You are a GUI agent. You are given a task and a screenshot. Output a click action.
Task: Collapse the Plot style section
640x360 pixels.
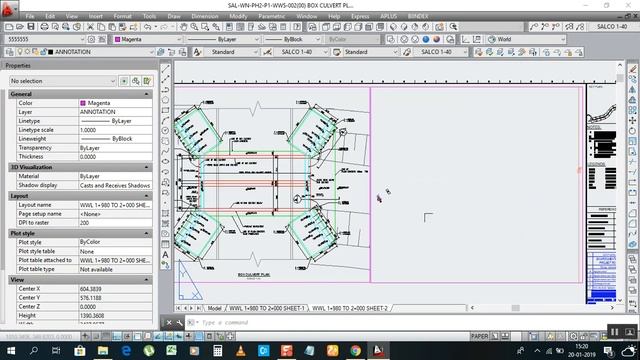point(147,233)
